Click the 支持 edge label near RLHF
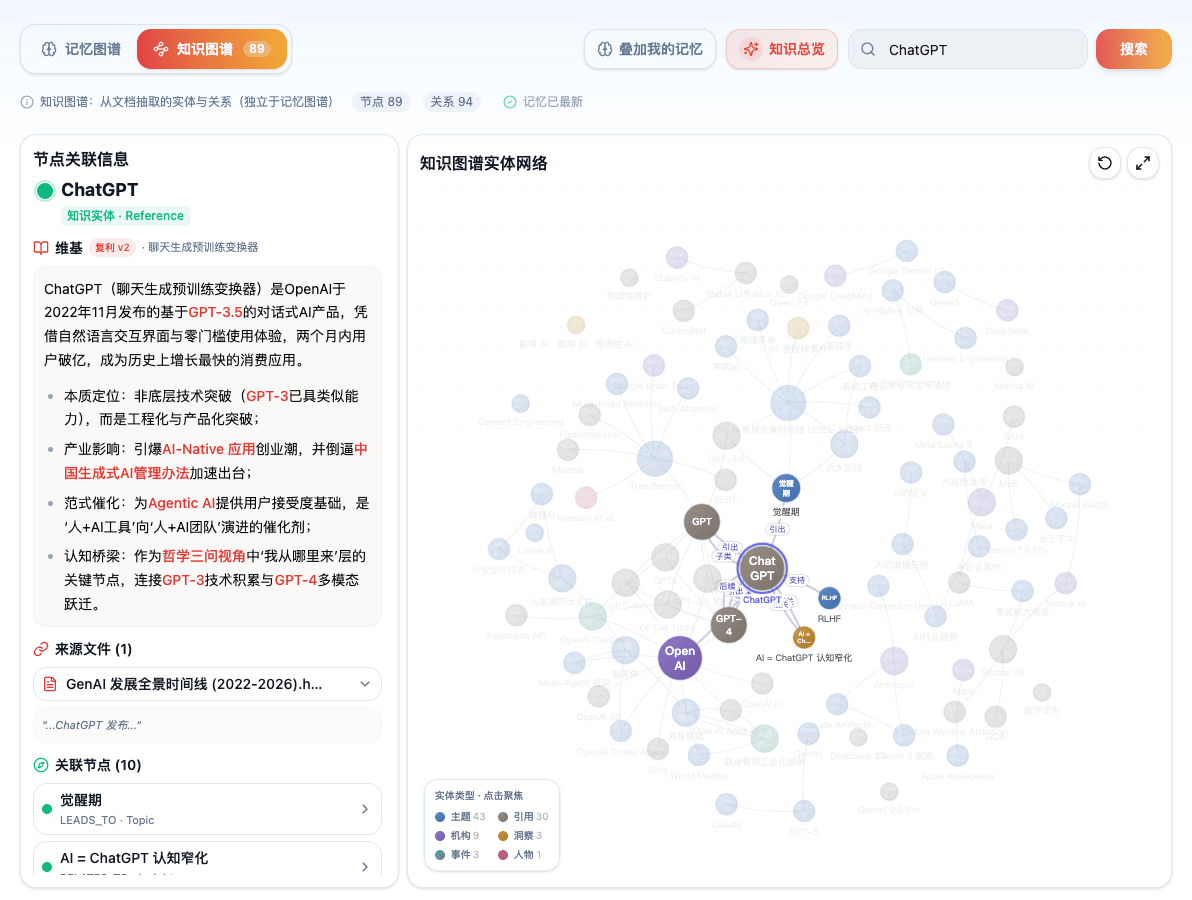The height and width of the screenshot is (900, 1192). pos(797,580)
